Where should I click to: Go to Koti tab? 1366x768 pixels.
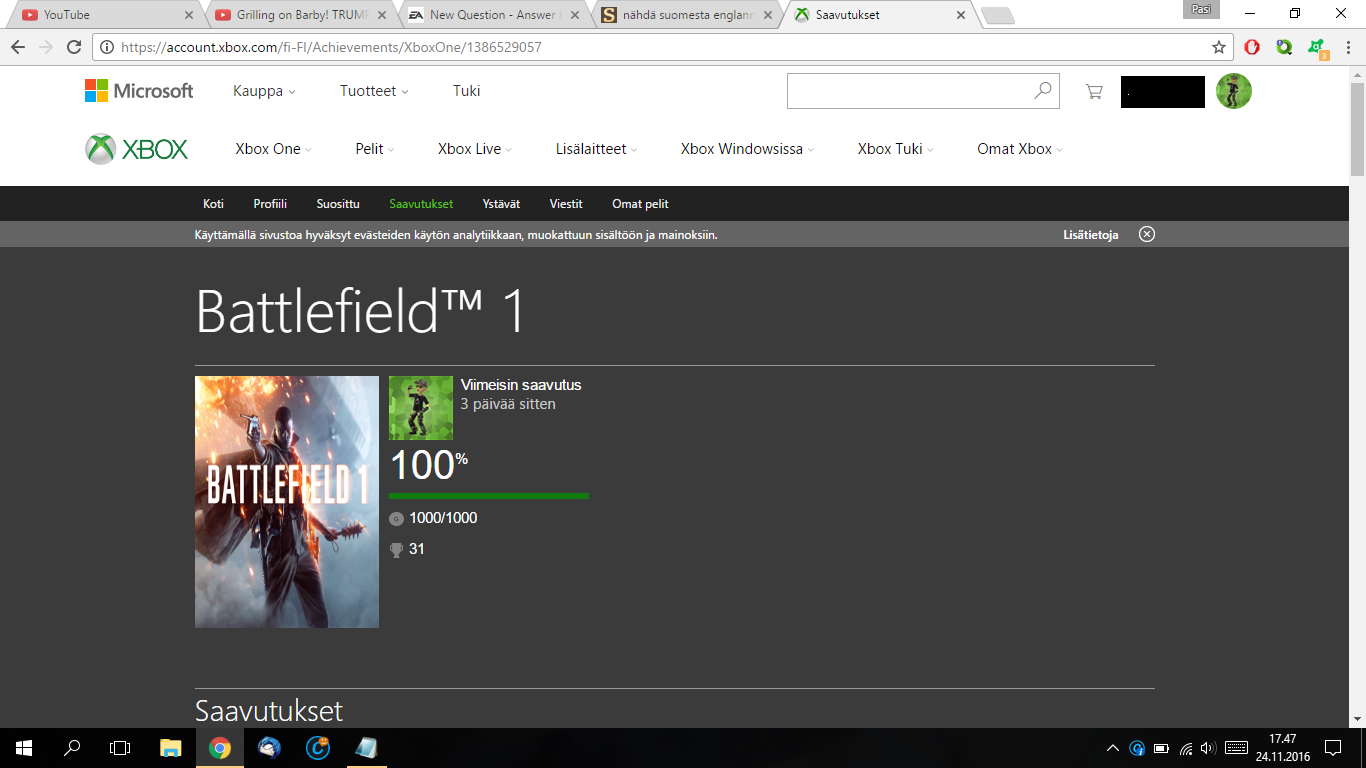tap(213, 204)
